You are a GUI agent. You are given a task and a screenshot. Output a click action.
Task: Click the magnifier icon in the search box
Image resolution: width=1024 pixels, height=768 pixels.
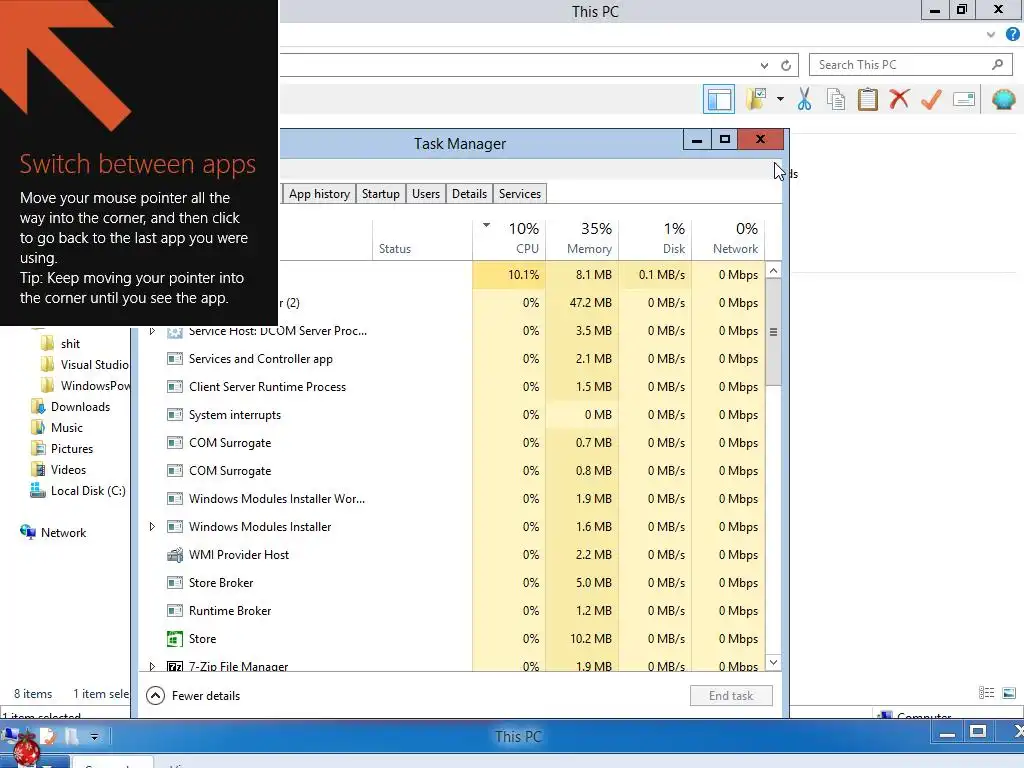point(997,65)
